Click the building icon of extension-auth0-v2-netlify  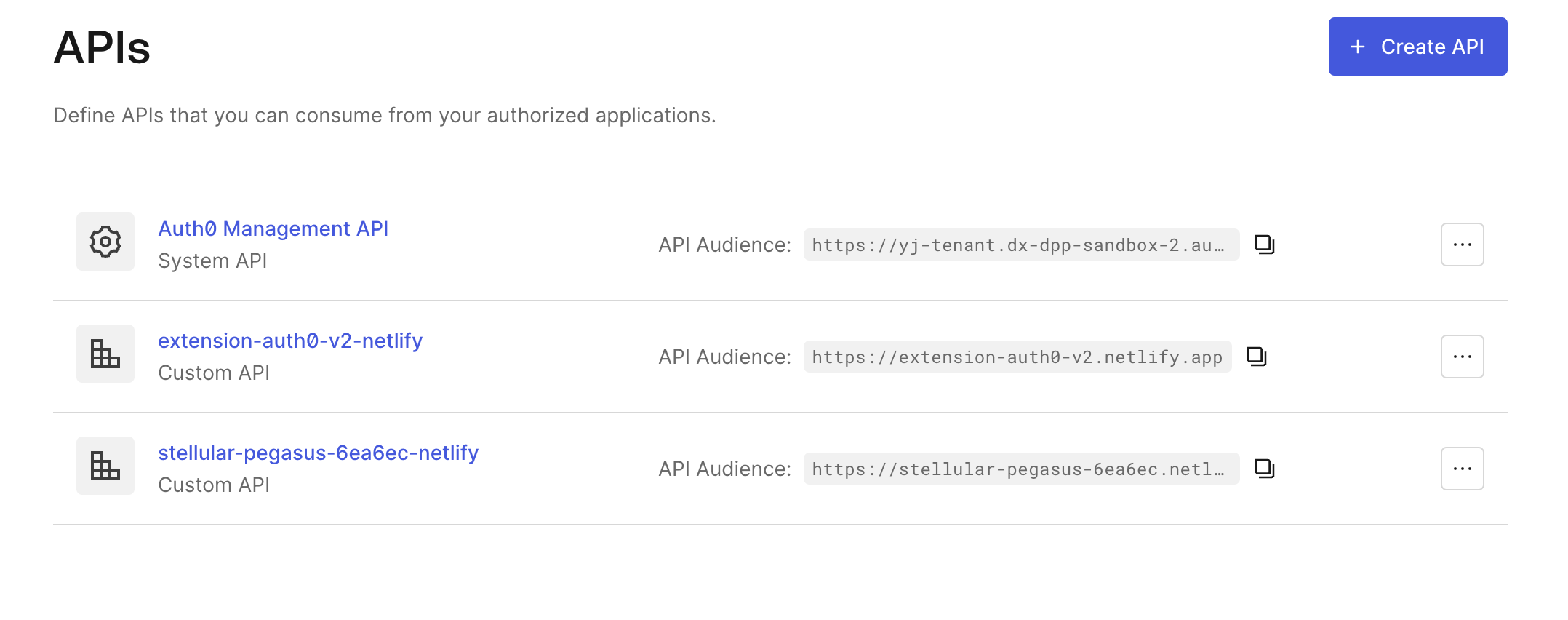105,354
